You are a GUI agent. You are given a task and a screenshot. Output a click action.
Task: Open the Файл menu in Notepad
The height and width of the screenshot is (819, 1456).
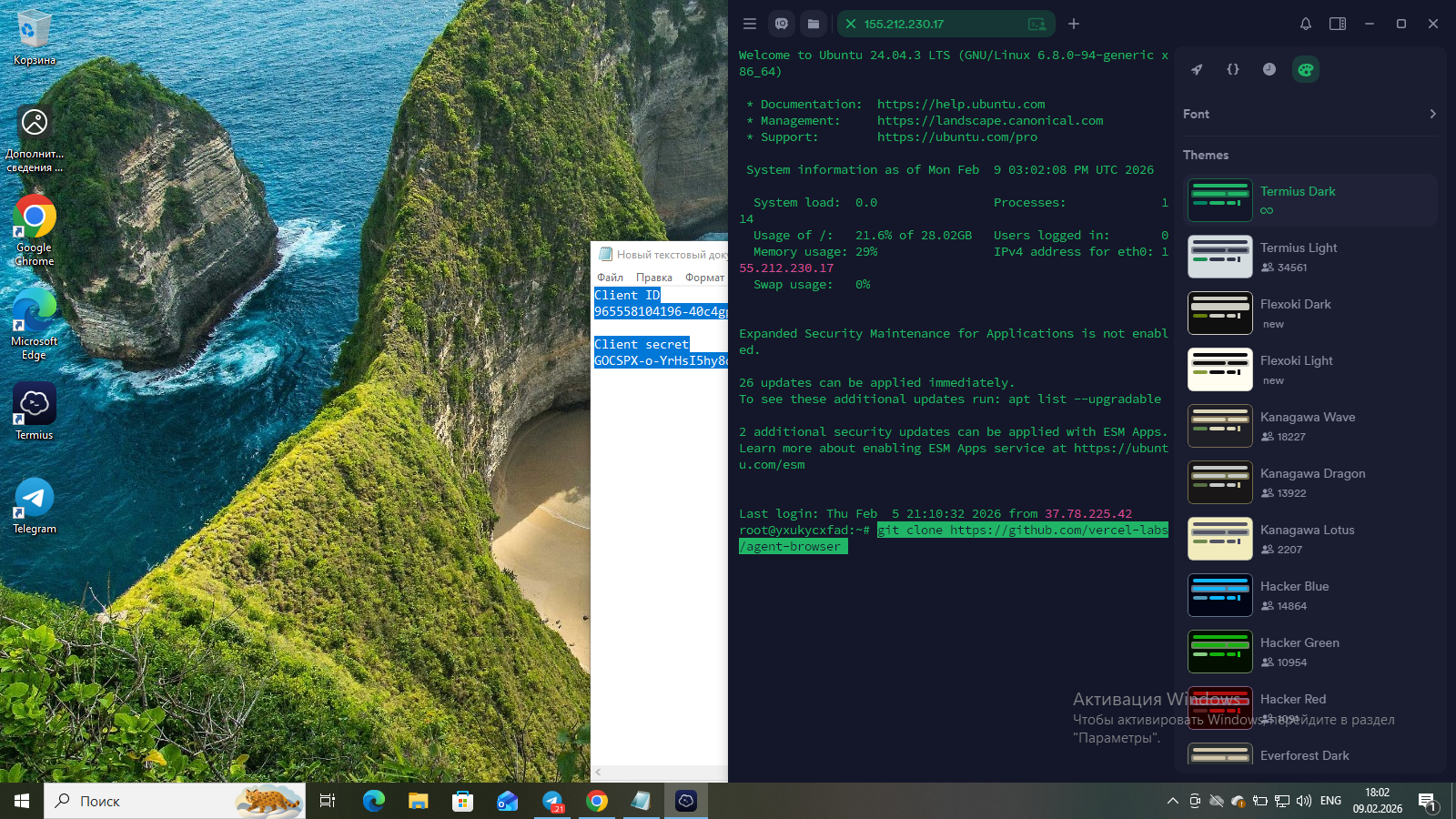coord(610,278)
